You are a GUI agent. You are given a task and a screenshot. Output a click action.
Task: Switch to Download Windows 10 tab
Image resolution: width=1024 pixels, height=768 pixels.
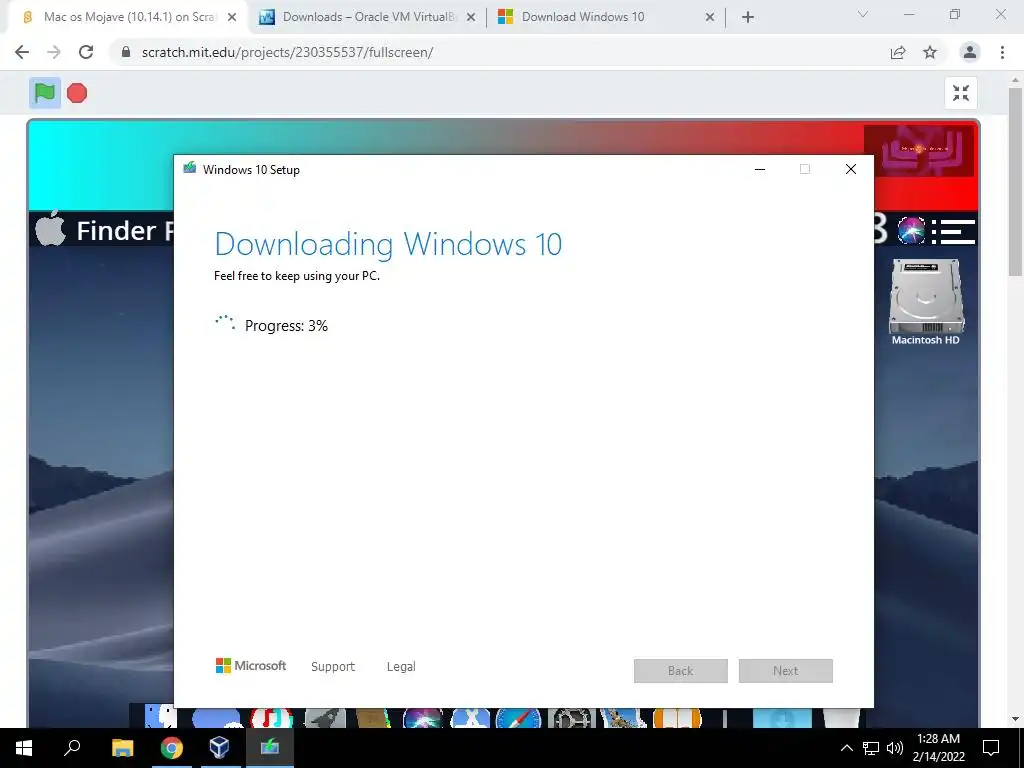607,17
